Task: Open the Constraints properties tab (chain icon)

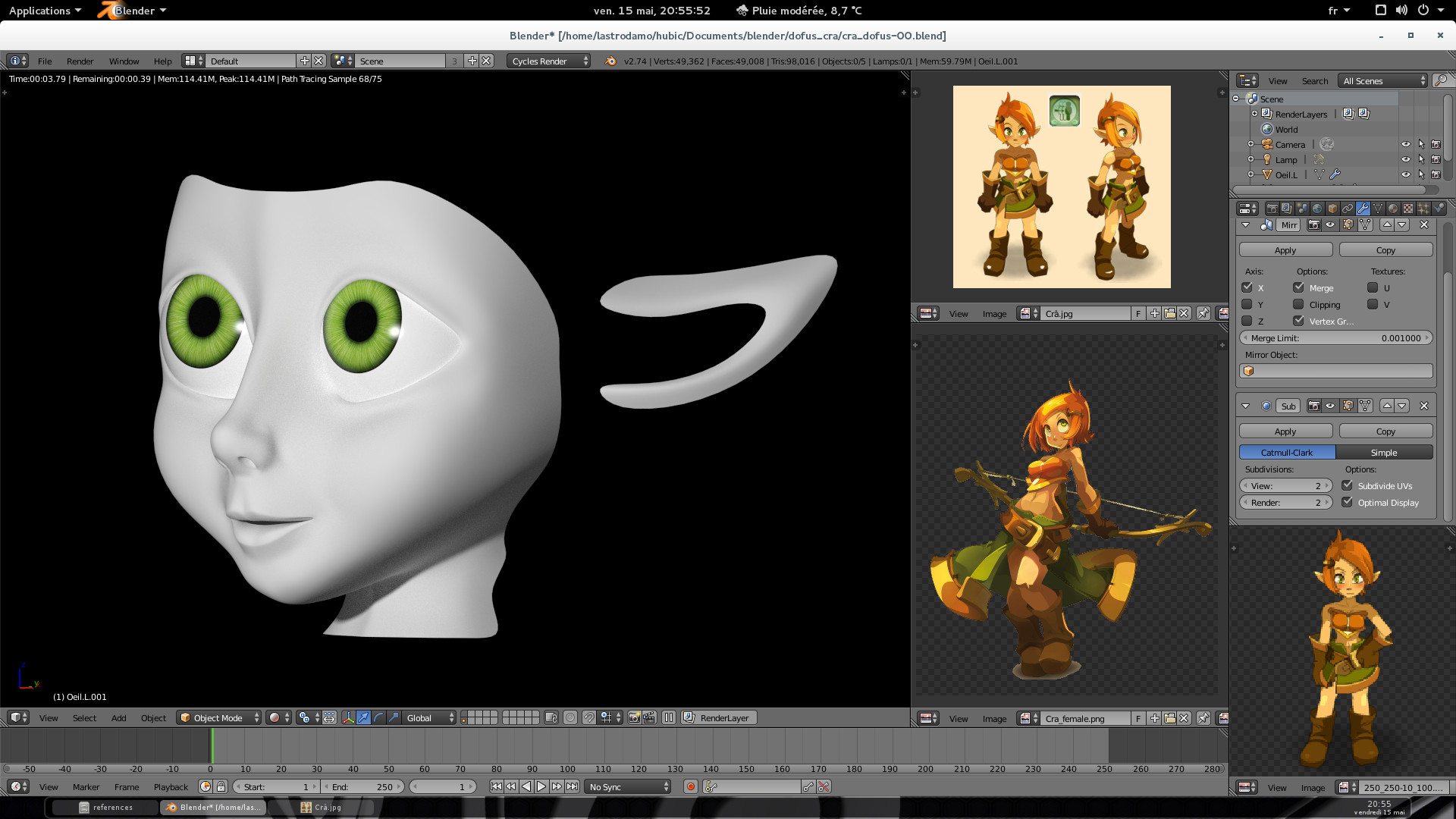Action: (1348, 209)
